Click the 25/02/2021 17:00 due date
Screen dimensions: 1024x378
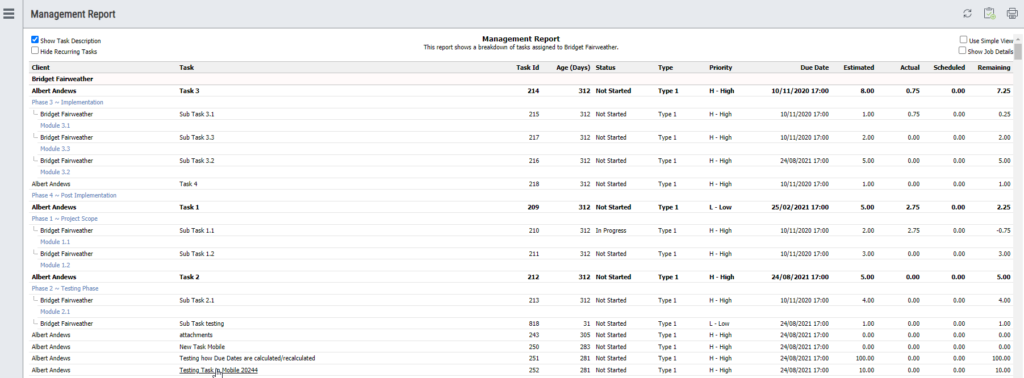point(800,207)
